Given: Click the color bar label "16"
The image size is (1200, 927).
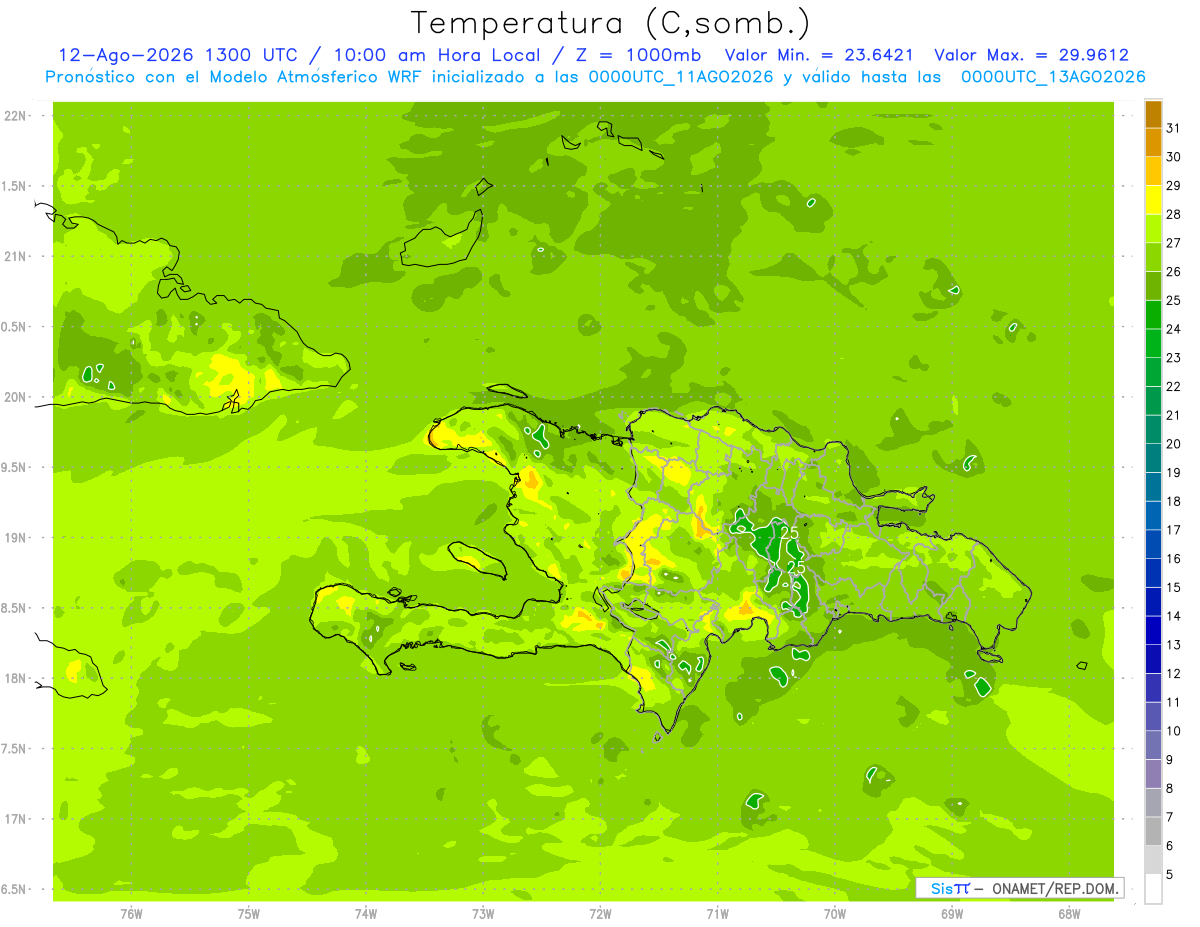Looking at the screenshot, I should (1173, 558).
